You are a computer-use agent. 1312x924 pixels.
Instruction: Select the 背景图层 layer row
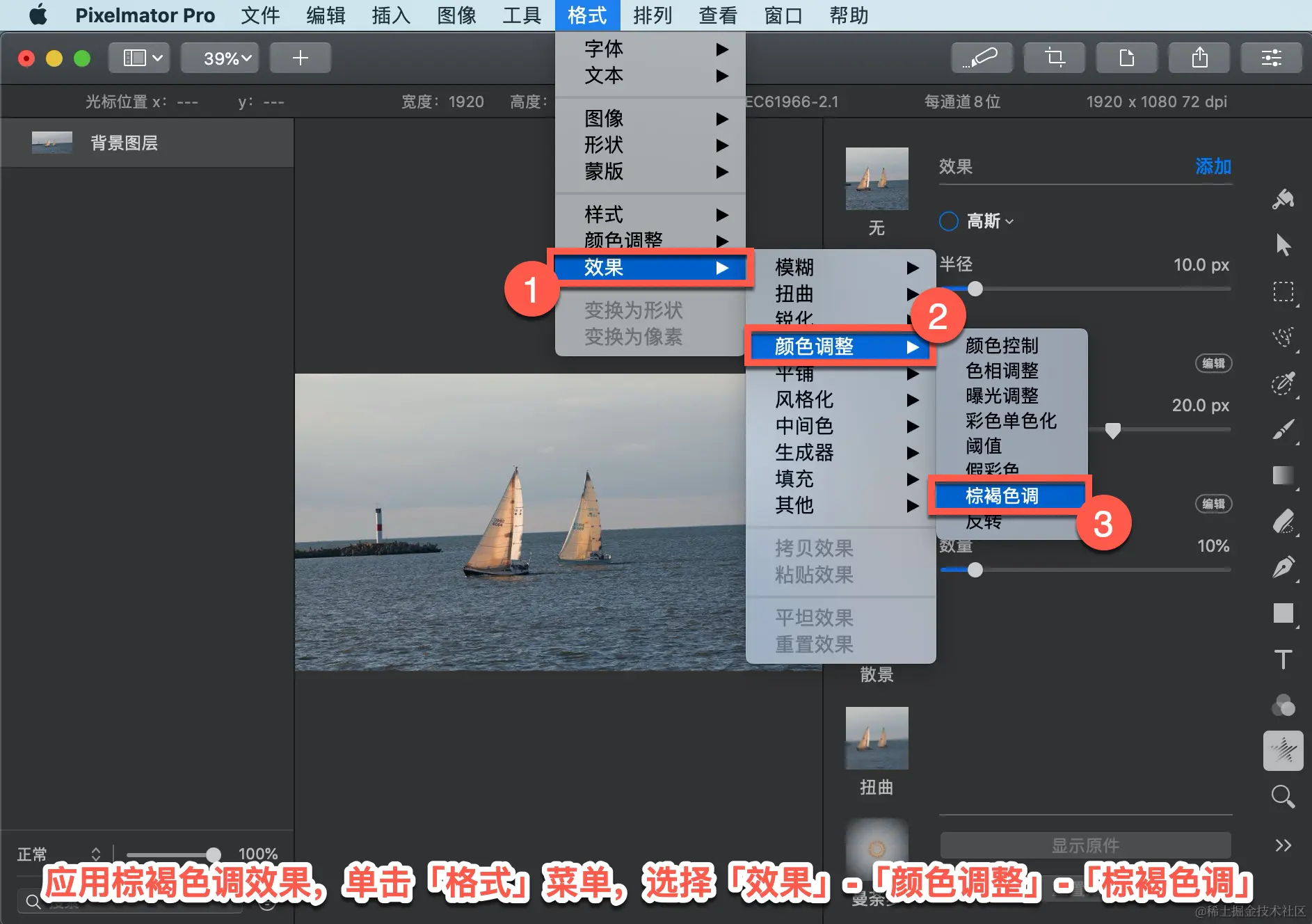pos(147,143)
